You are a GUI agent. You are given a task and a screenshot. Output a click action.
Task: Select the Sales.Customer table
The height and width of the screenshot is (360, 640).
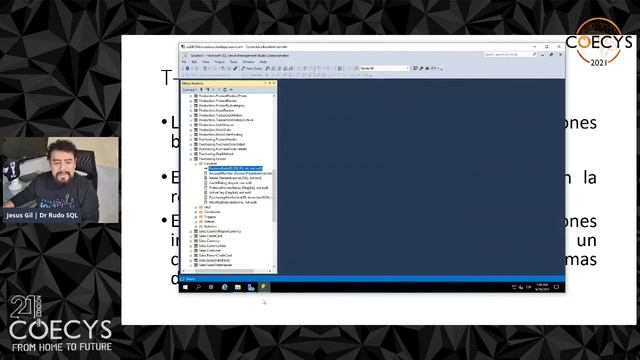(x=210, y=251)
